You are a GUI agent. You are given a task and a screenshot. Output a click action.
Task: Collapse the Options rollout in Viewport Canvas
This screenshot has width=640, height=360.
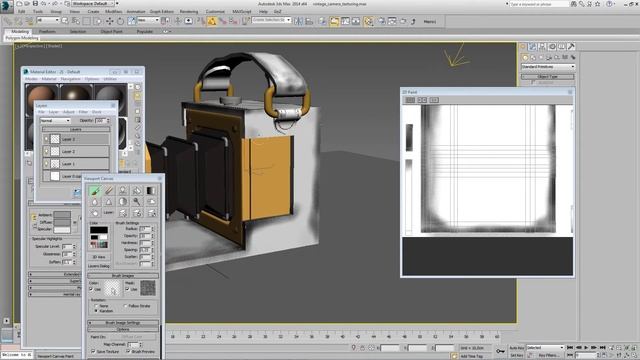pos(123,329)
